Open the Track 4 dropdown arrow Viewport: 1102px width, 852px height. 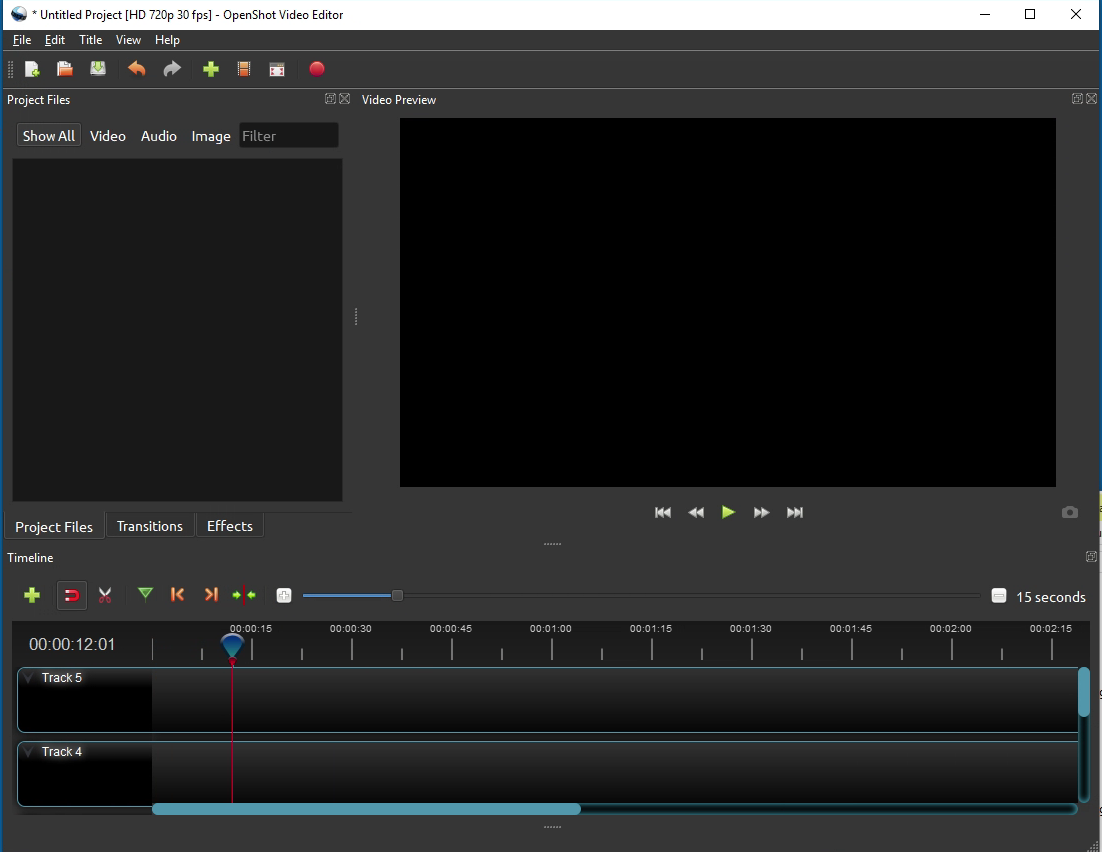pos(29,751)
